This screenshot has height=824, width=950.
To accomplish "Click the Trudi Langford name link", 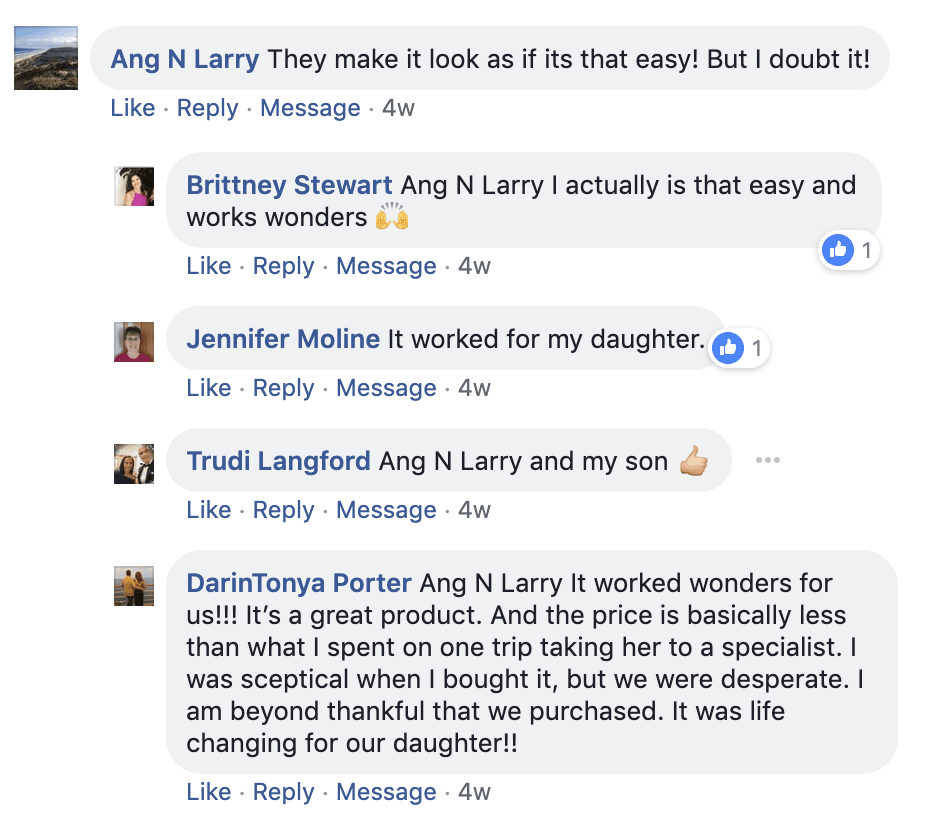I will coord(279,461).
